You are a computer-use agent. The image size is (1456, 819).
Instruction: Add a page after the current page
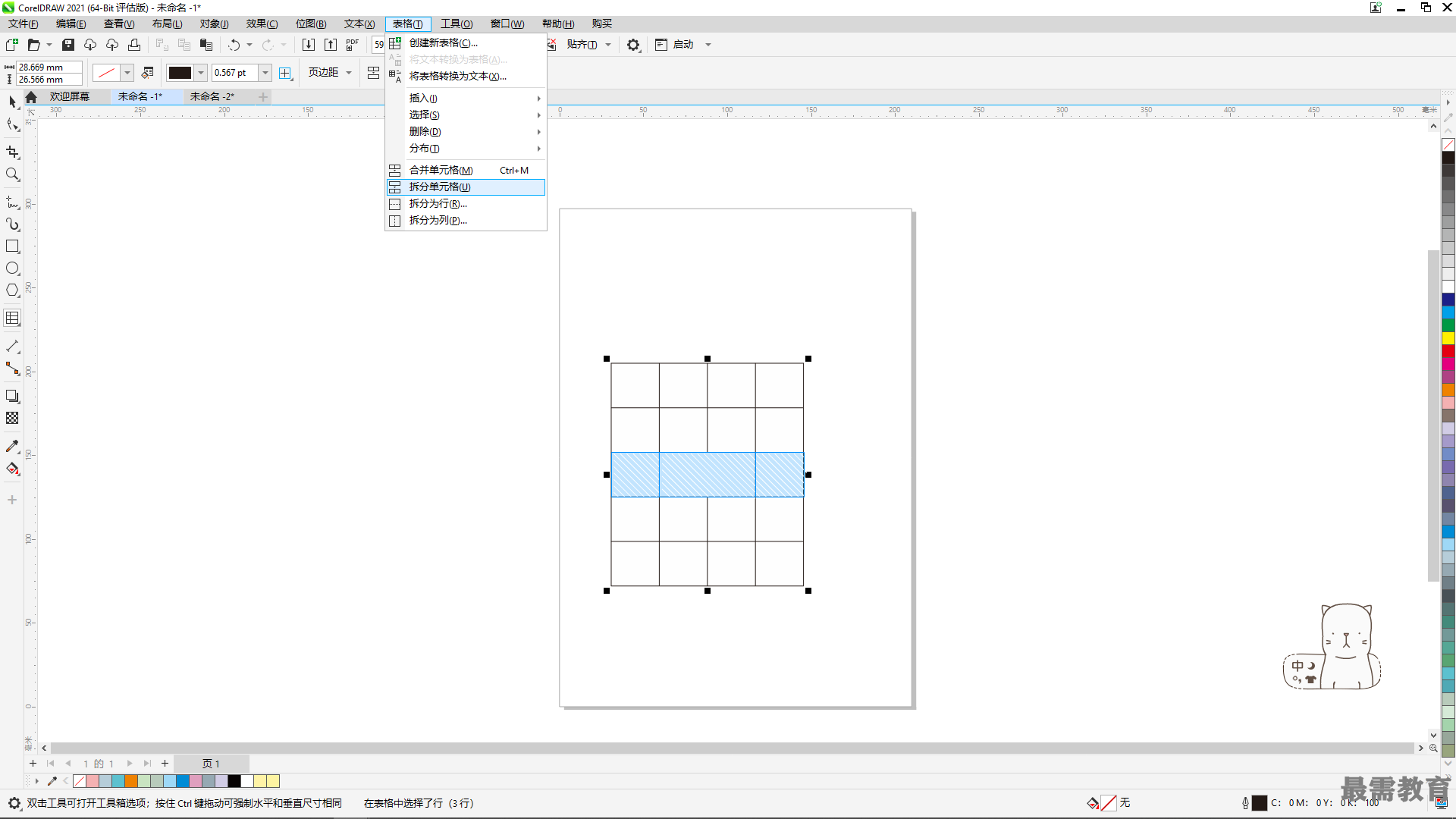point(165,764)
